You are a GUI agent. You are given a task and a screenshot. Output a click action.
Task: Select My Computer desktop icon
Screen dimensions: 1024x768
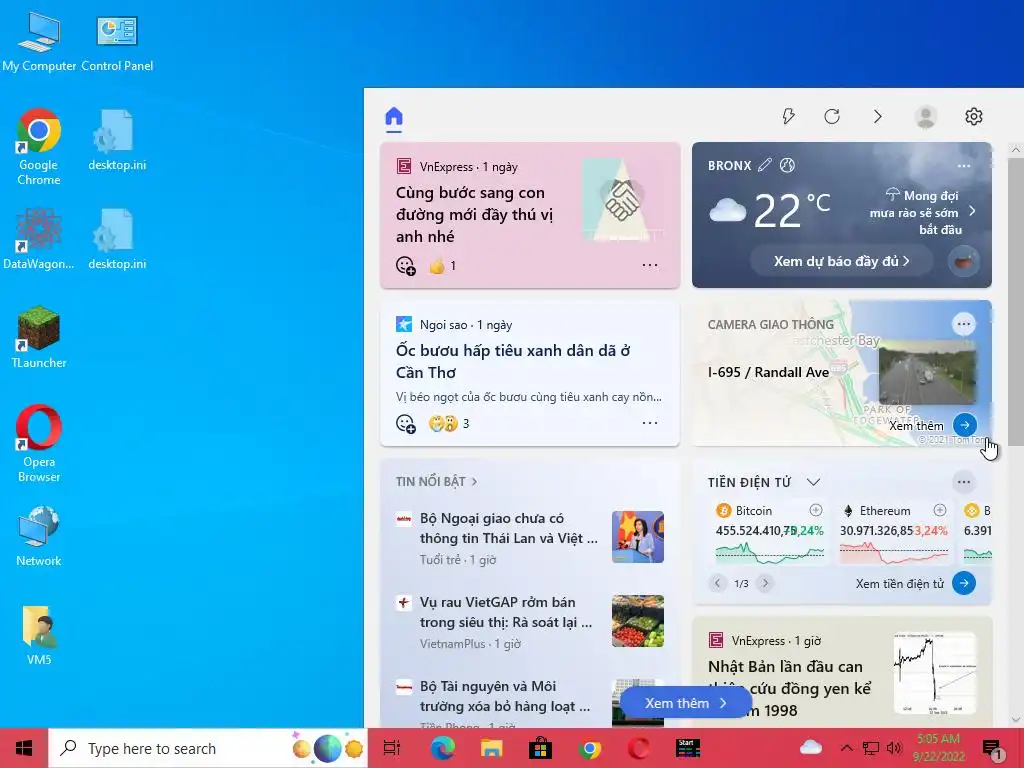[x=39, y=42]
